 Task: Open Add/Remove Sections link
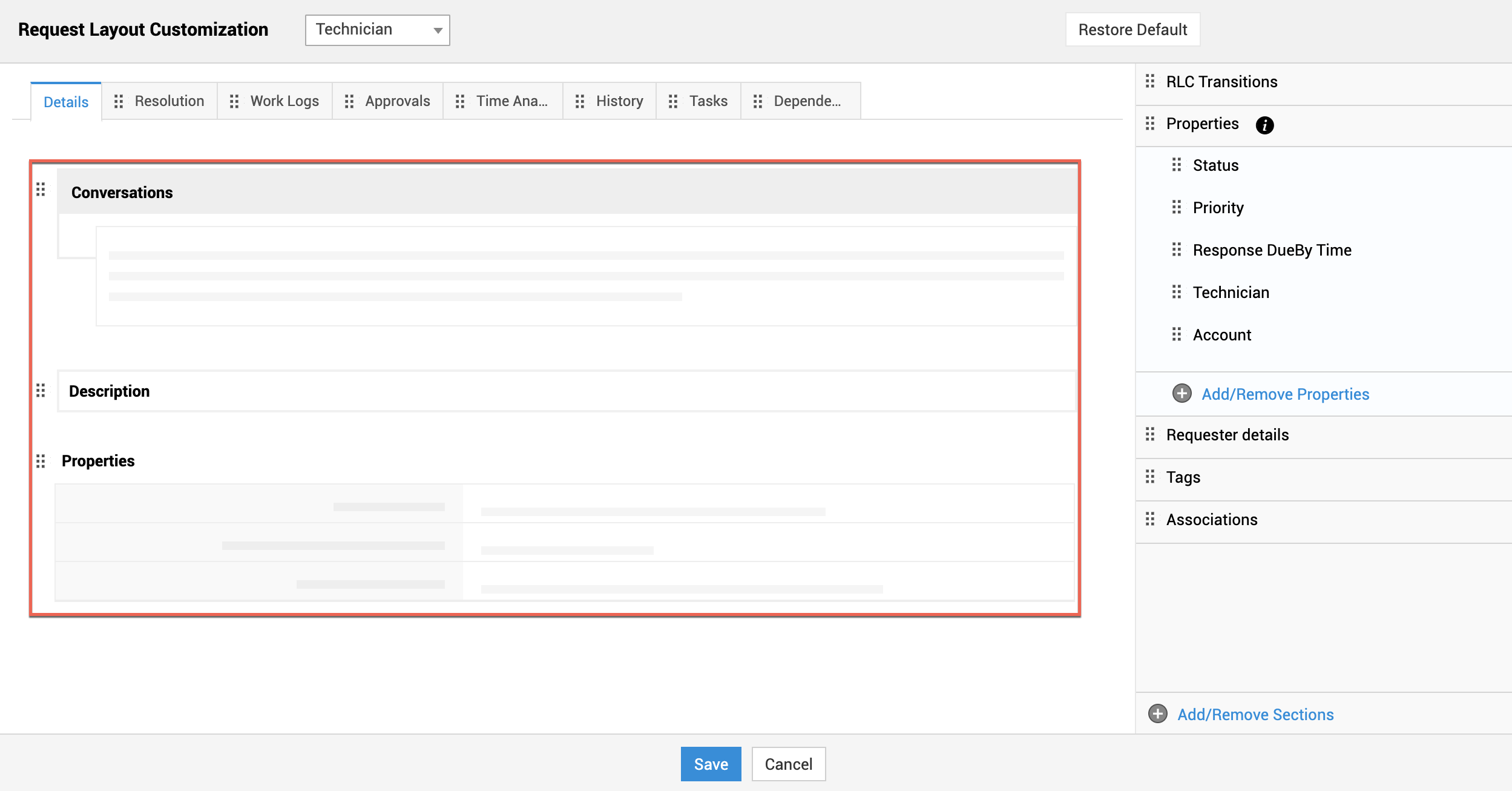pos(1255,715)
